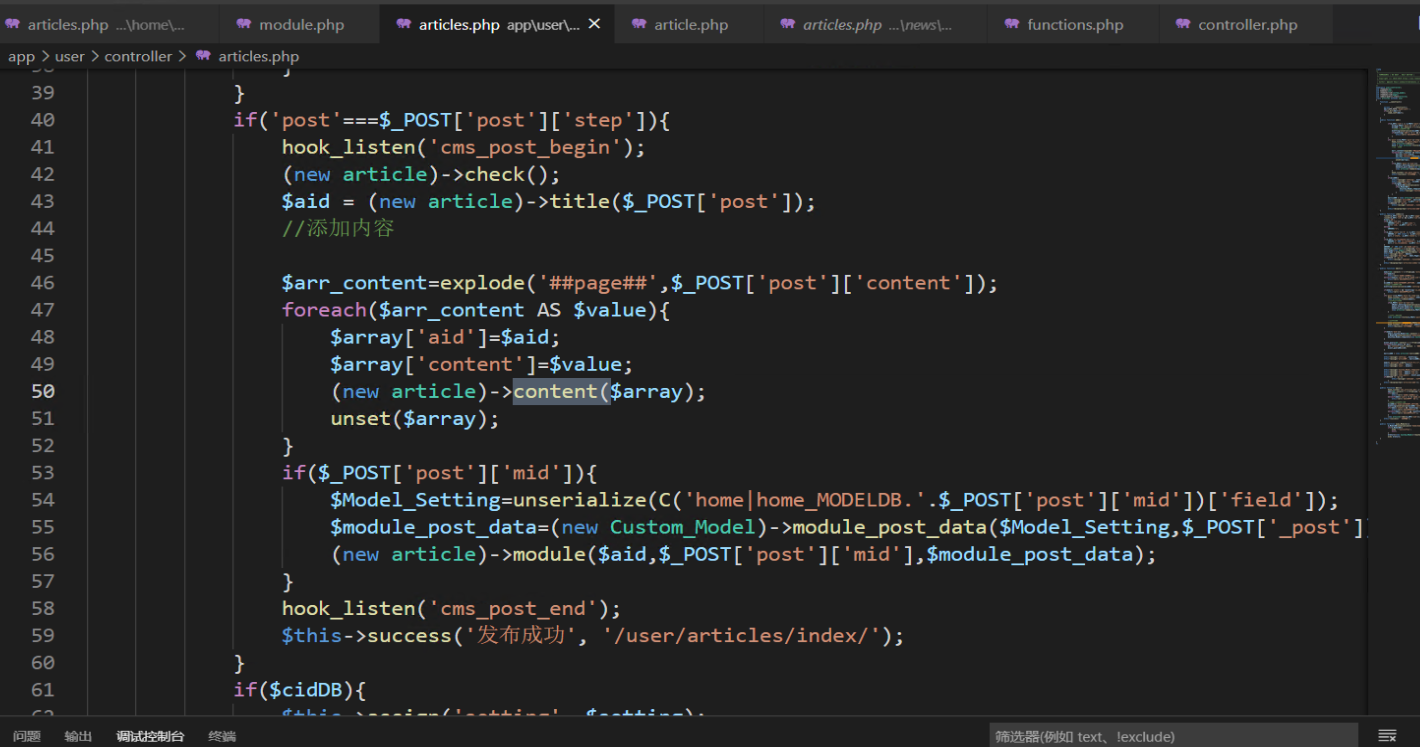Click 'Custom_Model' on line 55
Screen dimensions: 1420x747
pos(683,527)
